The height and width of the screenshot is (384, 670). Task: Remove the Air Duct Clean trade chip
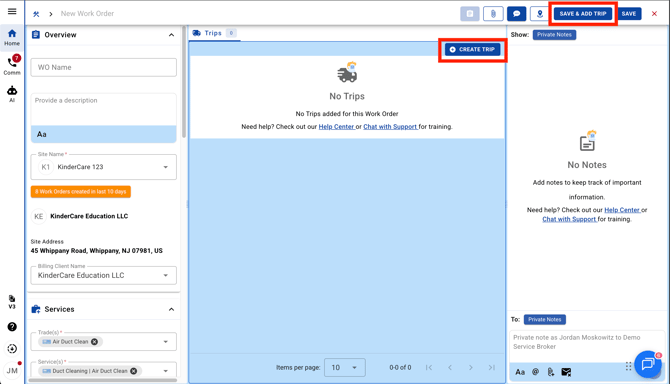[94, 342]
